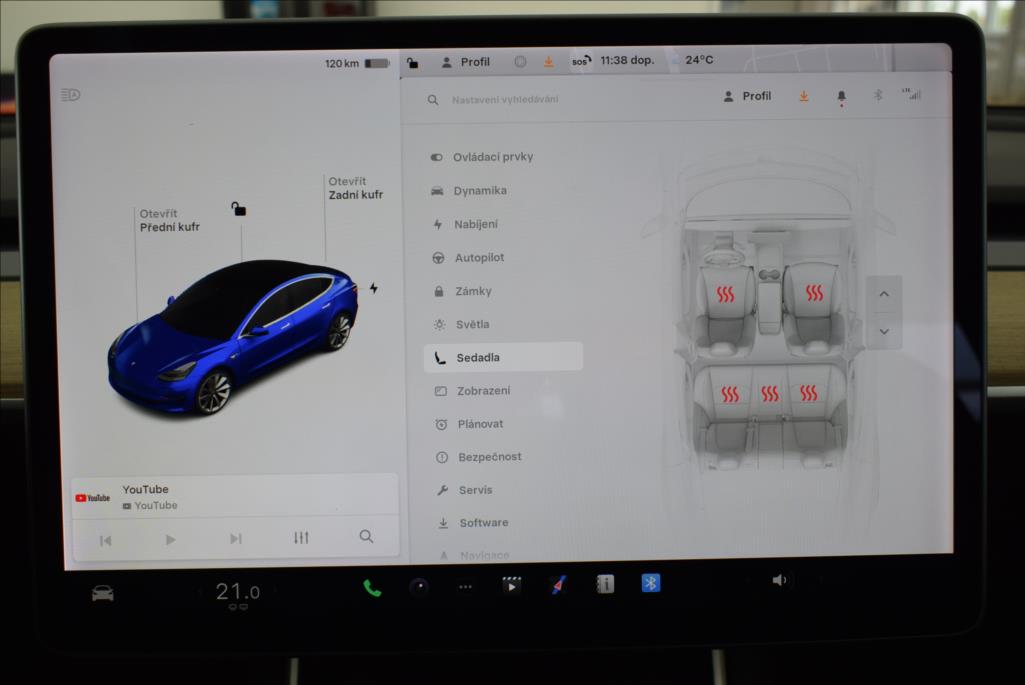Select the Autopilot menu item
This screenshot has width=1025, height=685.
[x=479, y=258]
